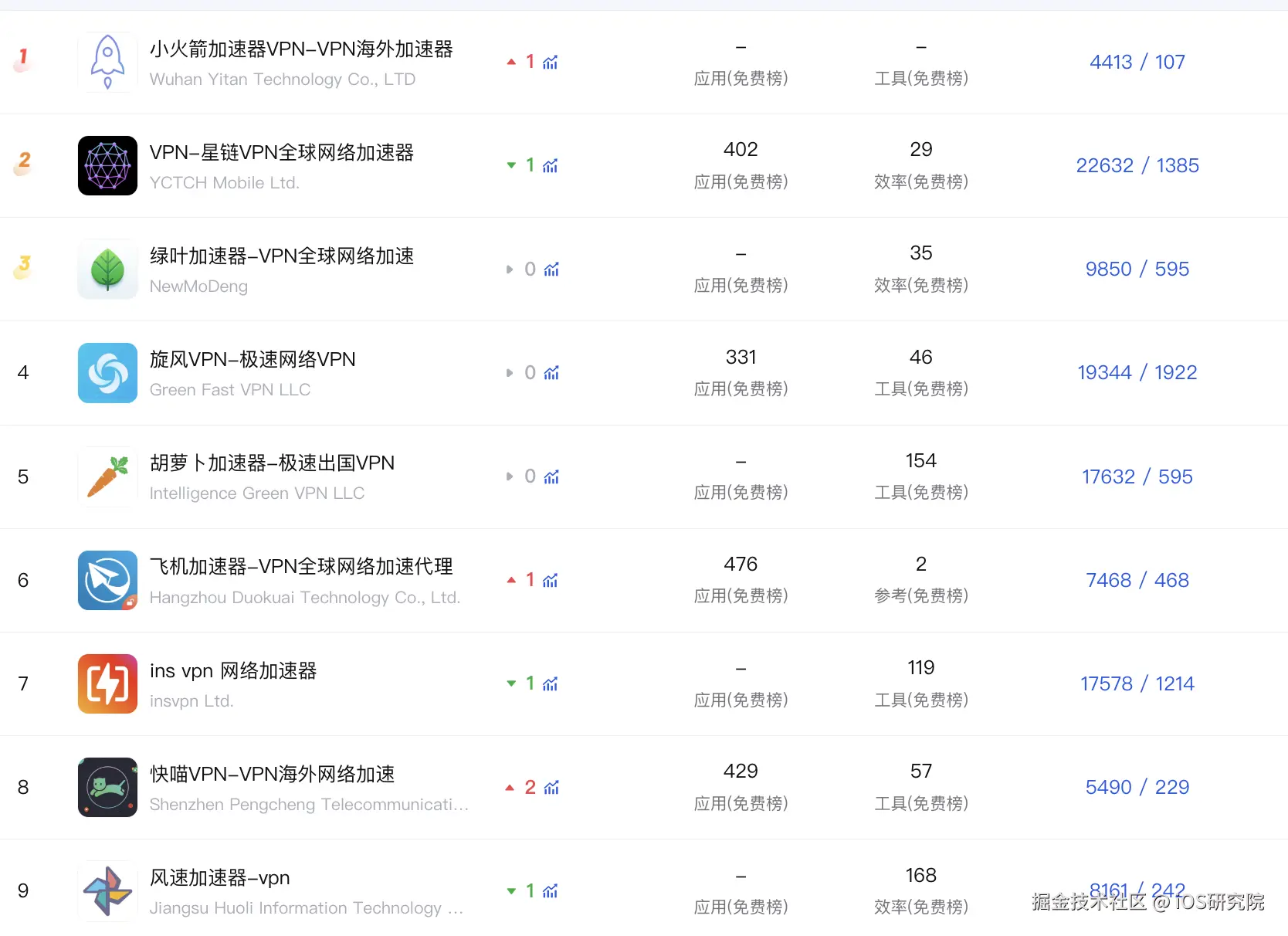Viewport: 1288px width, 936px height.
Task: Open the 飞机加速器 paper plane app icon
Action: coord(107,580)
